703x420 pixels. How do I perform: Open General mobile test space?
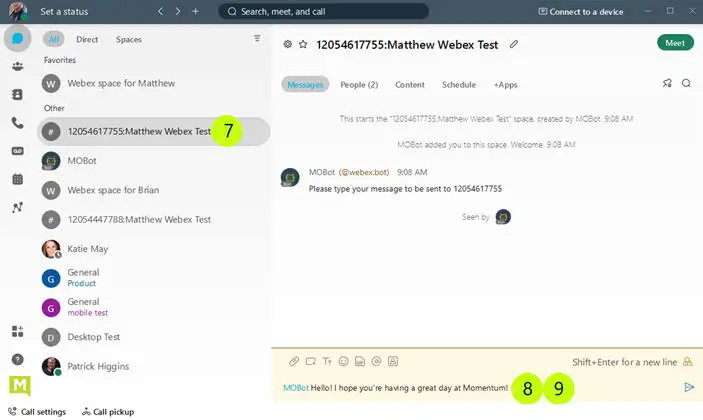click(154, 307)
